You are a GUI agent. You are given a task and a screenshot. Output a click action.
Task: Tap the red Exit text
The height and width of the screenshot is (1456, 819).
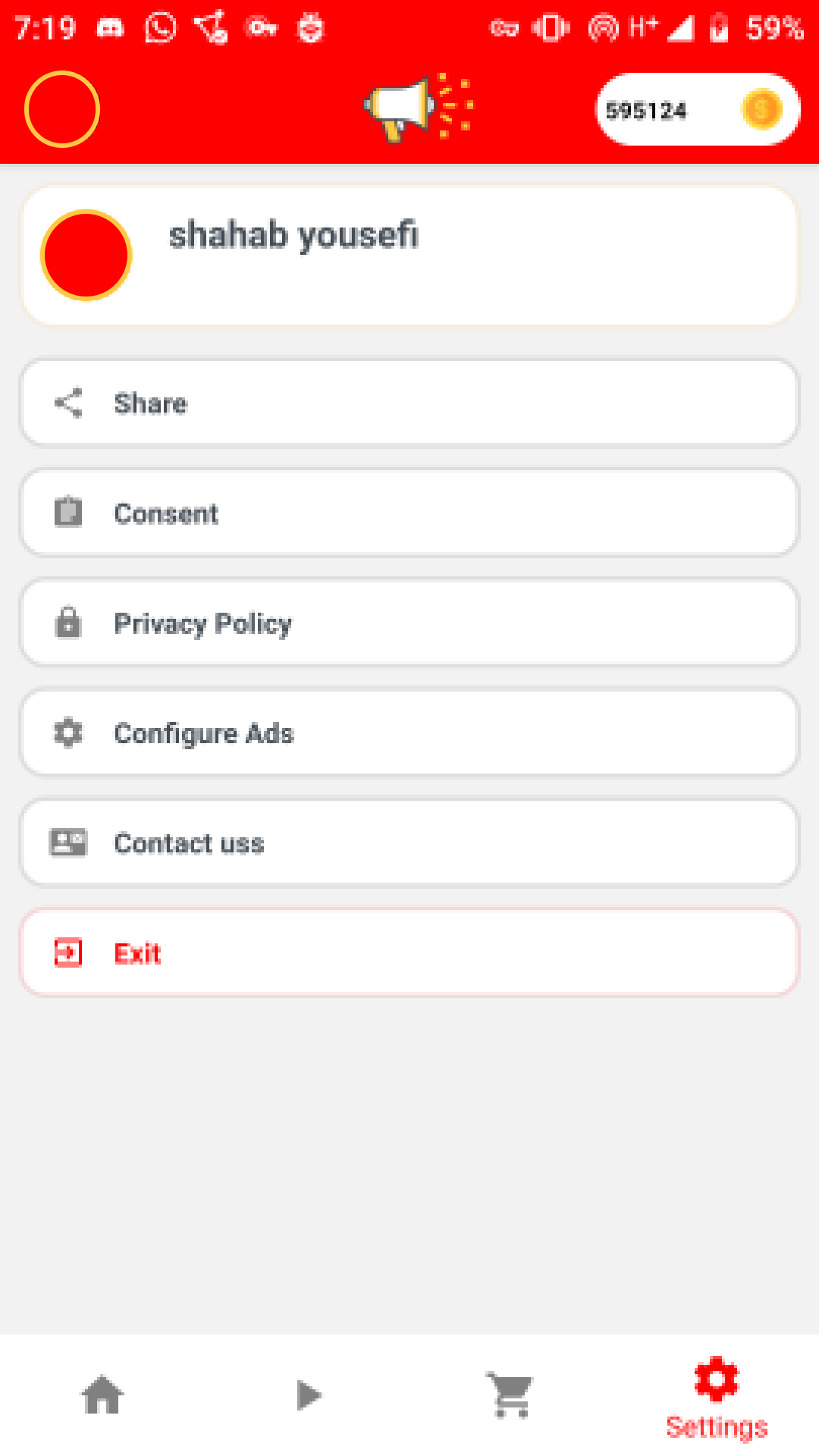(137, 953)
